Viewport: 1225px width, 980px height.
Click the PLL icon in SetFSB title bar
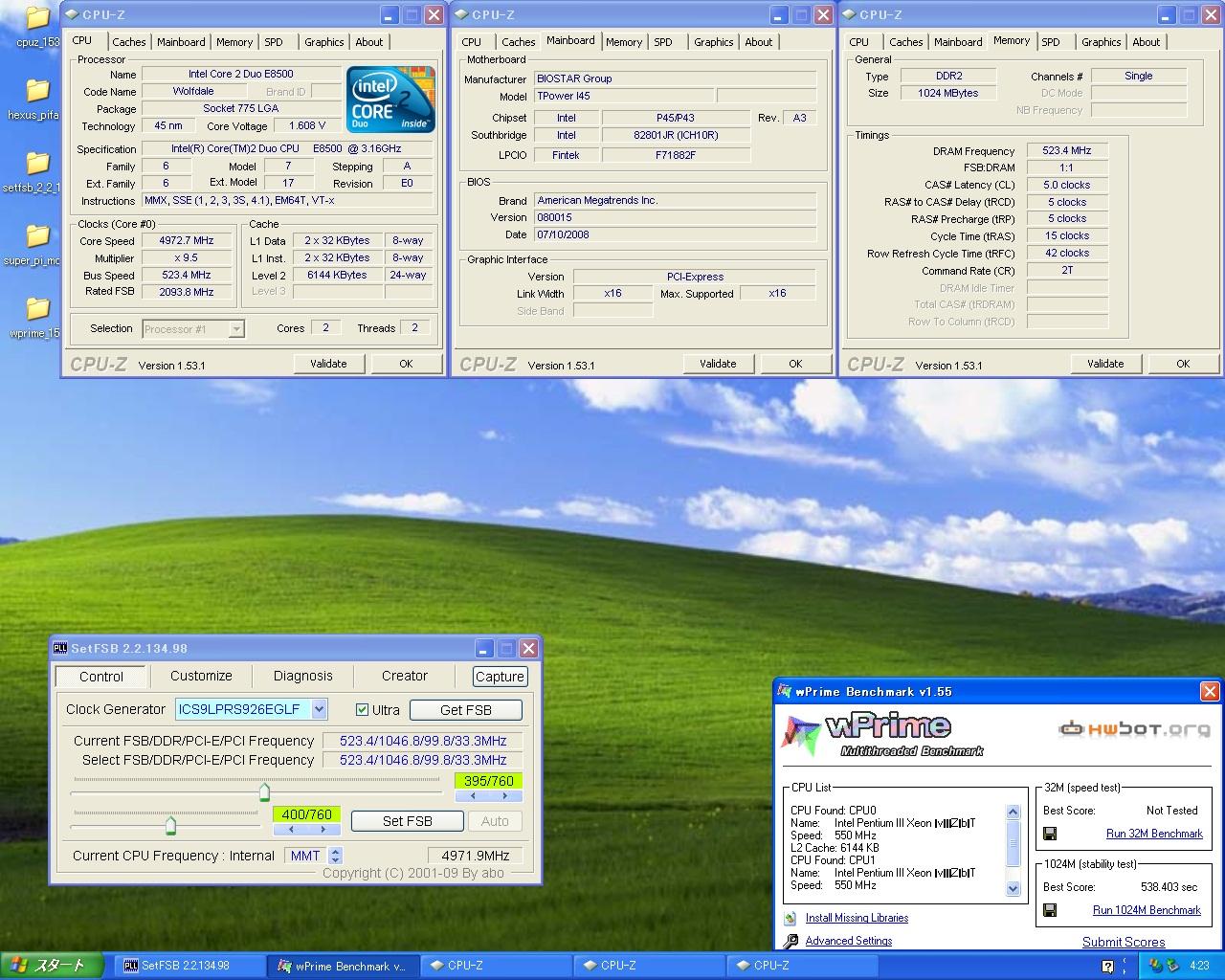[x=59, y=648]
